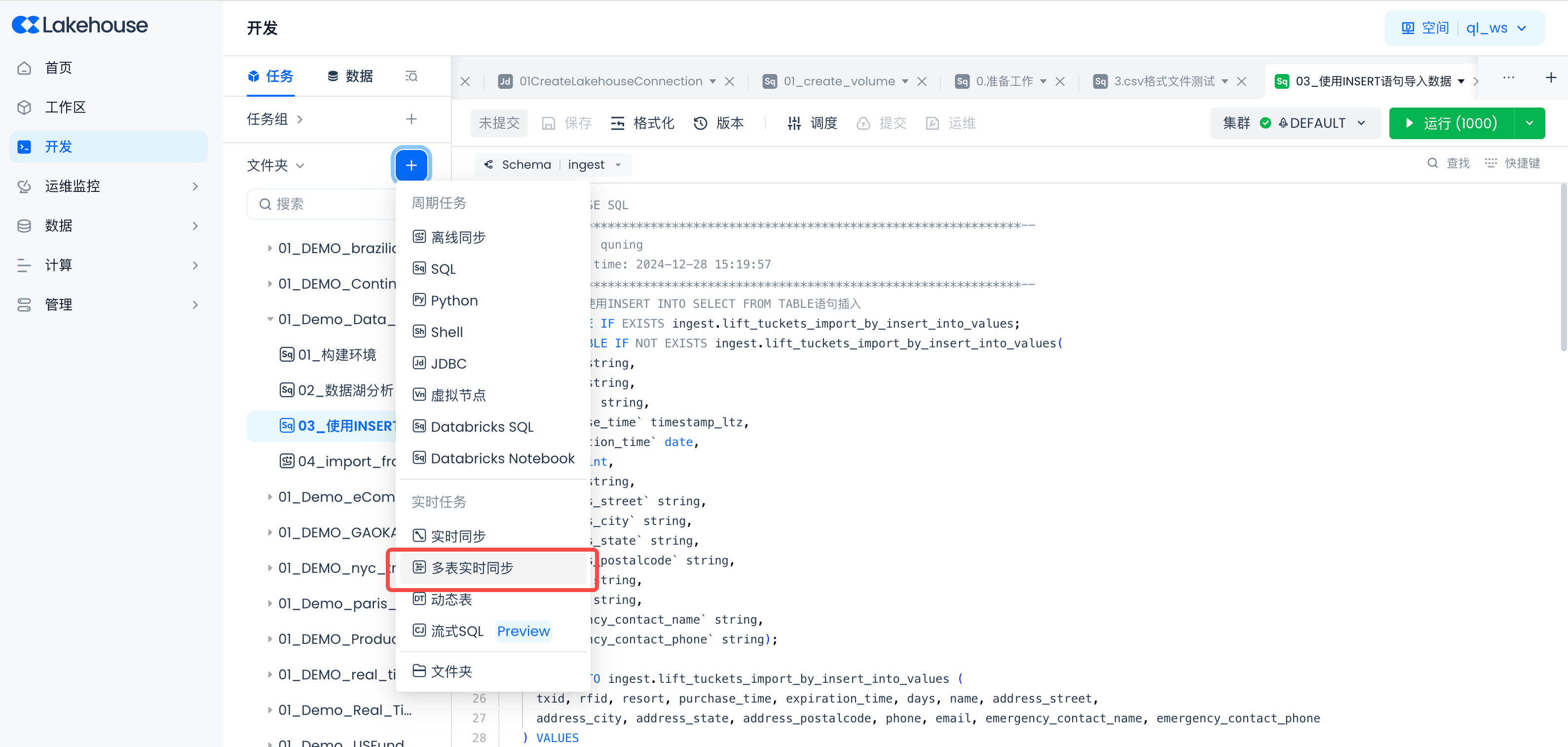Click the list search icon beside 数据 tab
Screen dimensions: 1568x747
tap(411, 76)
